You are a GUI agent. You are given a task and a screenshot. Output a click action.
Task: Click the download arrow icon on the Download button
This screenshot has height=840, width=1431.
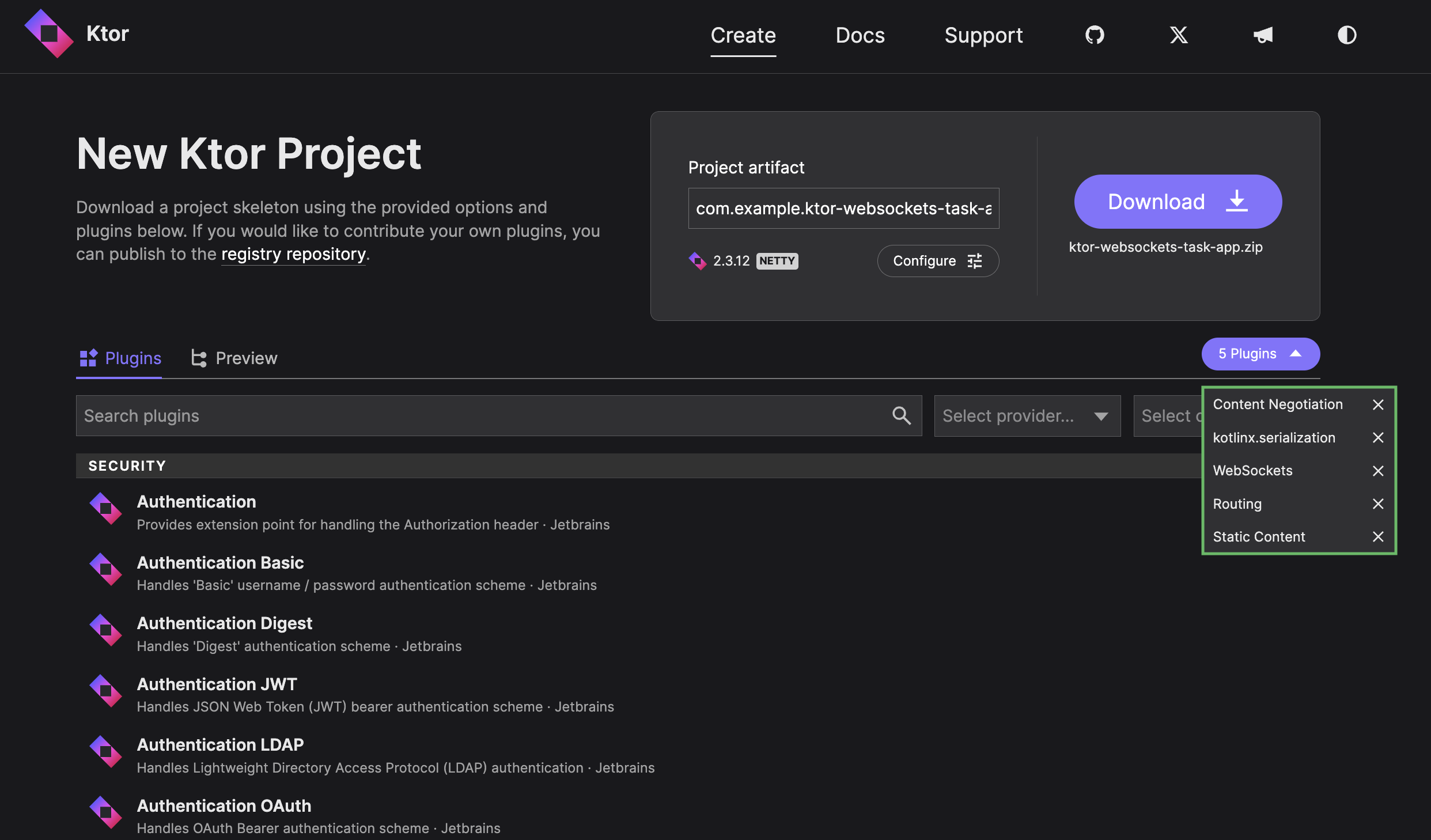pos(1236,201)
